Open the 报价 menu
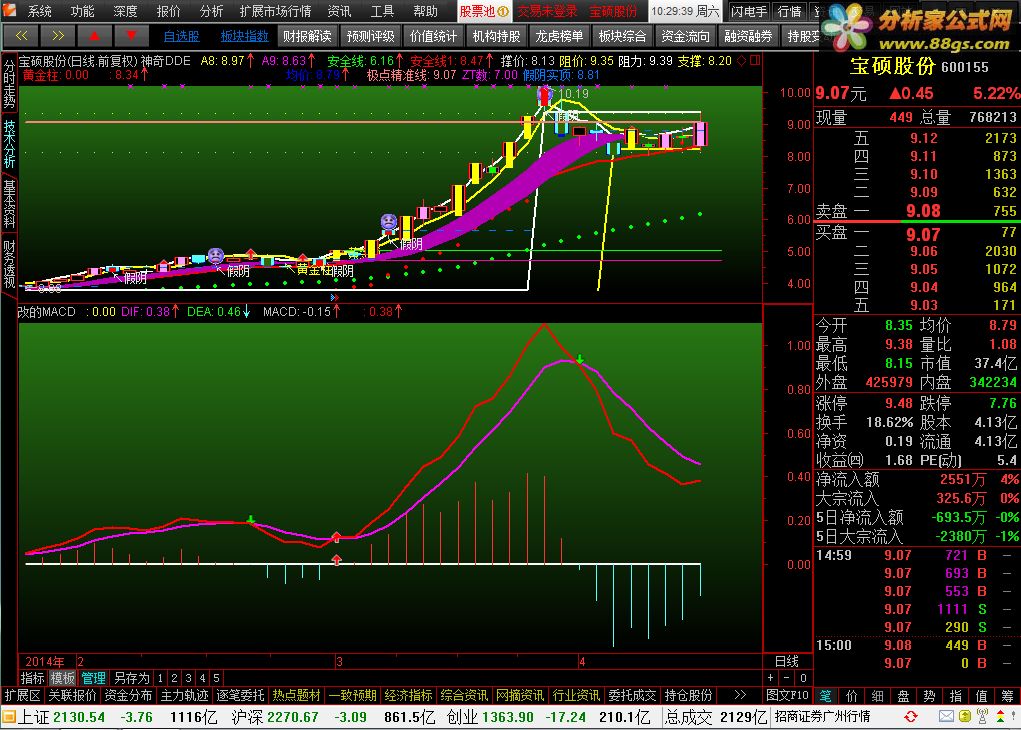 pyautogui.click(x=168, y=11)
